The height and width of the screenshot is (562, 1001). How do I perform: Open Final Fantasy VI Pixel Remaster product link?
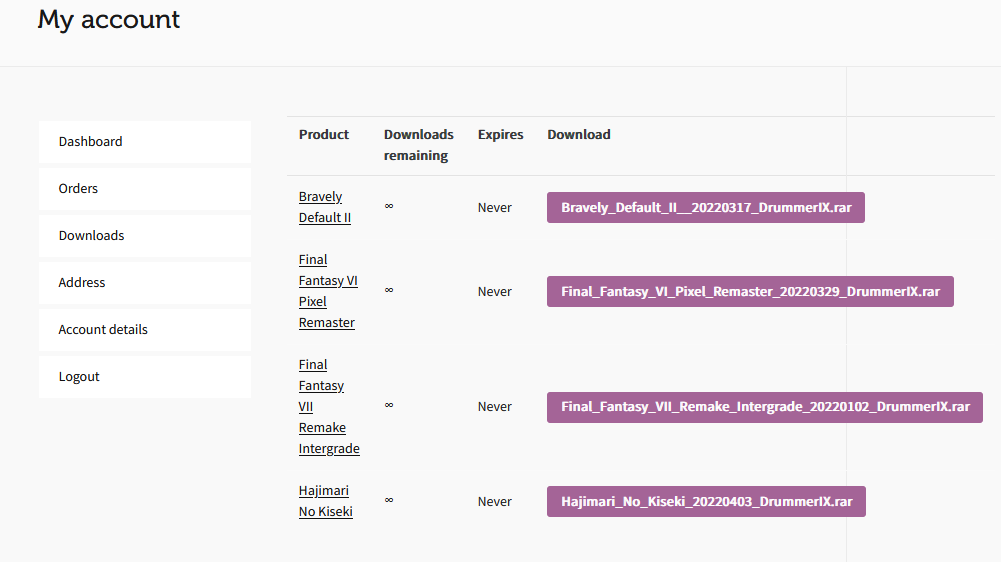pyautogui.click(x=328, y=291)
